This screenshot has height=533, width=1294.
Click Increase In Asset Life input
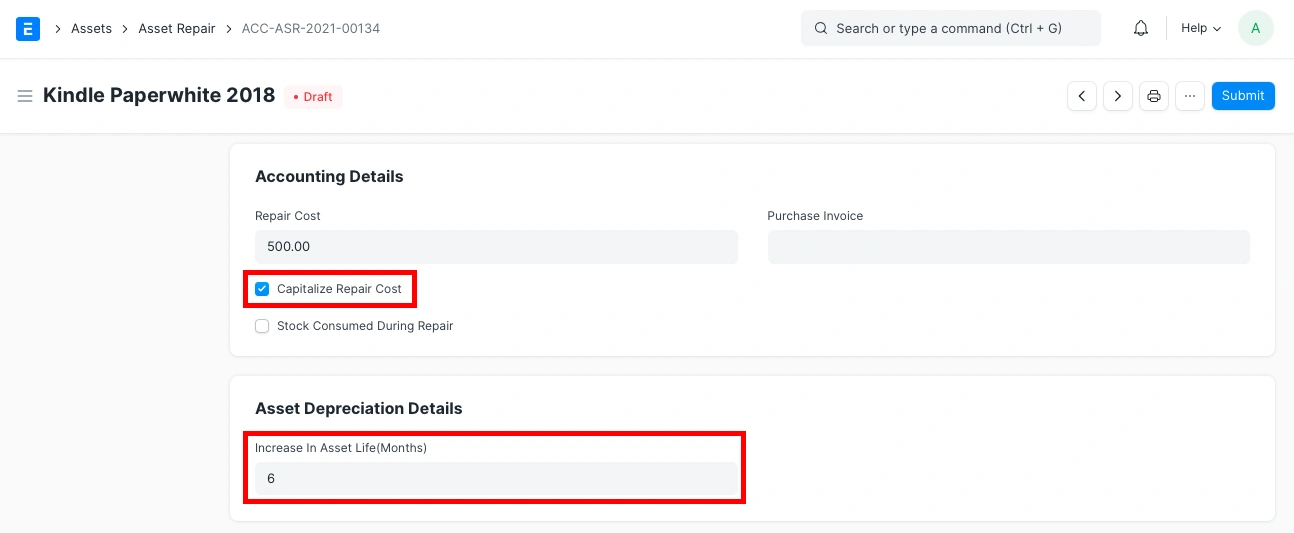tap(496, 479)
